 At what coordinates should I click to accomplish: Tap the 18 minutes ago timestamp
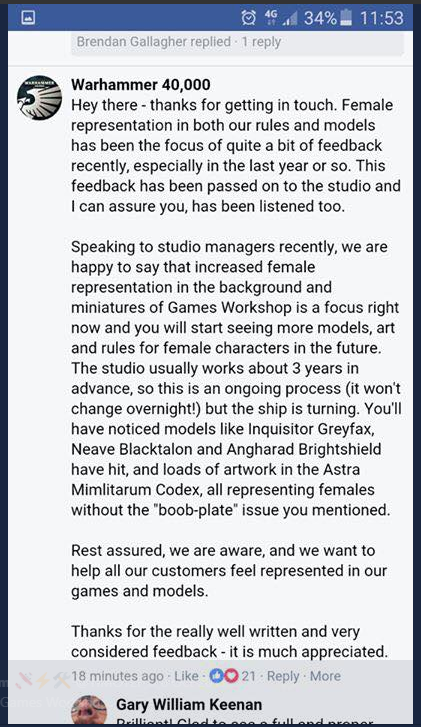(117, 676)
